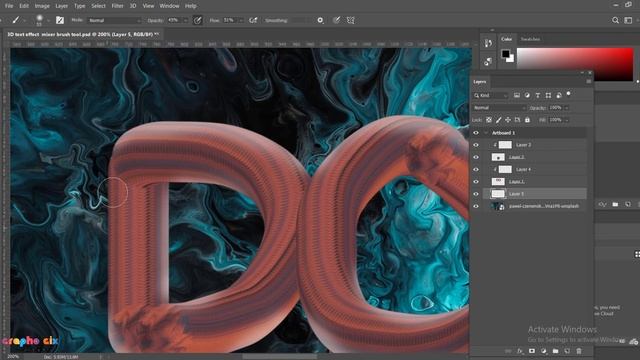The image size is (640, 360).
Task: Toggle pressure for size icon
Action: 336,20
